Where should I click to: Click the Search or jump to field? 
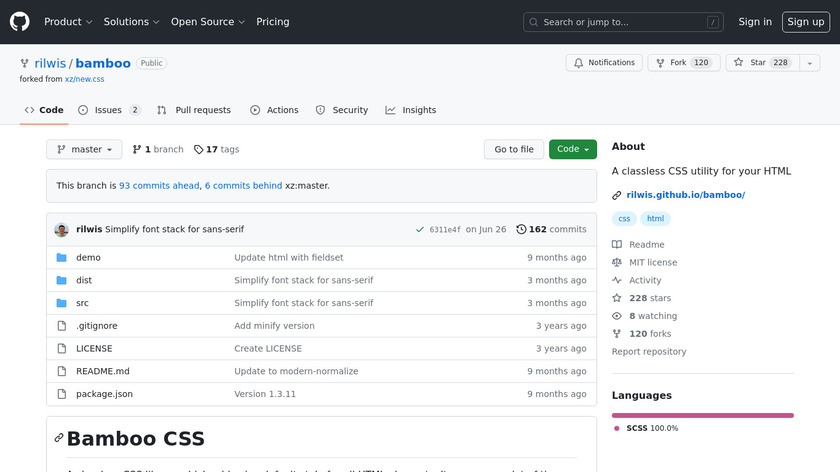click(625, 22)
